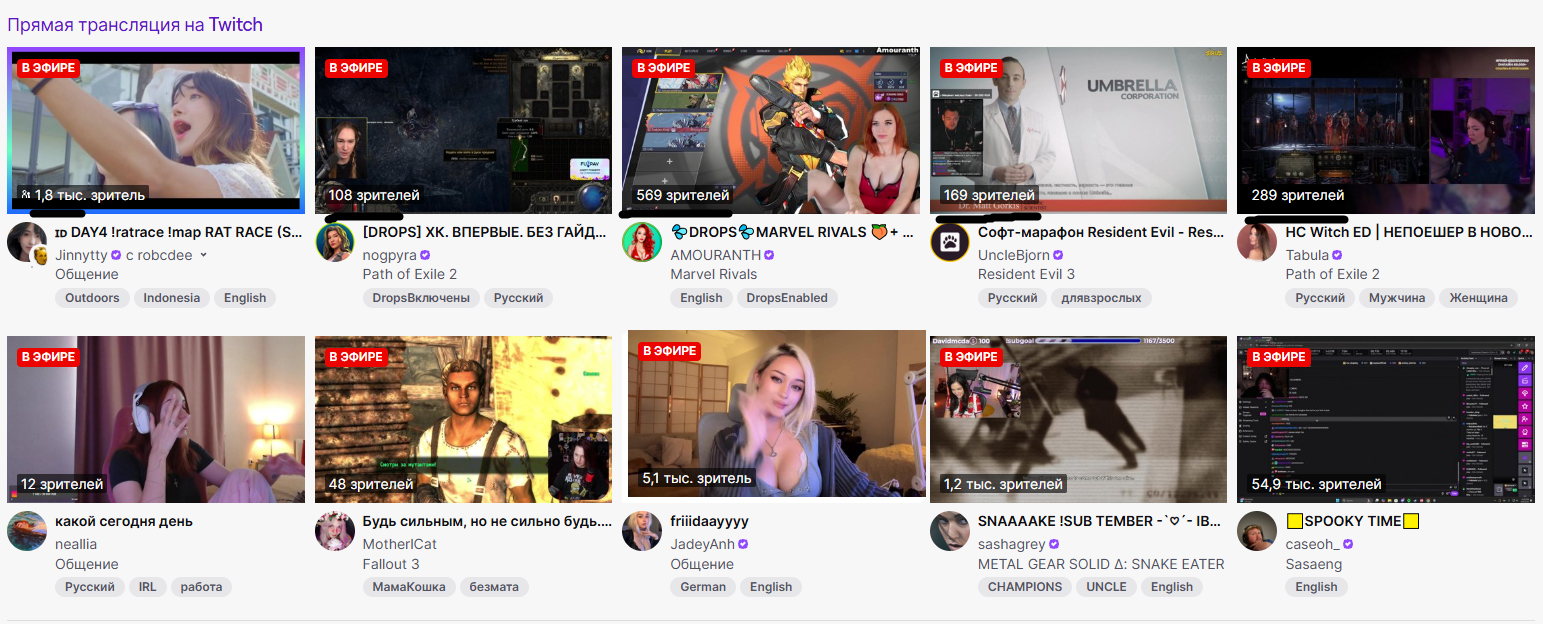Select the Женщина tag

point(1479,298)
